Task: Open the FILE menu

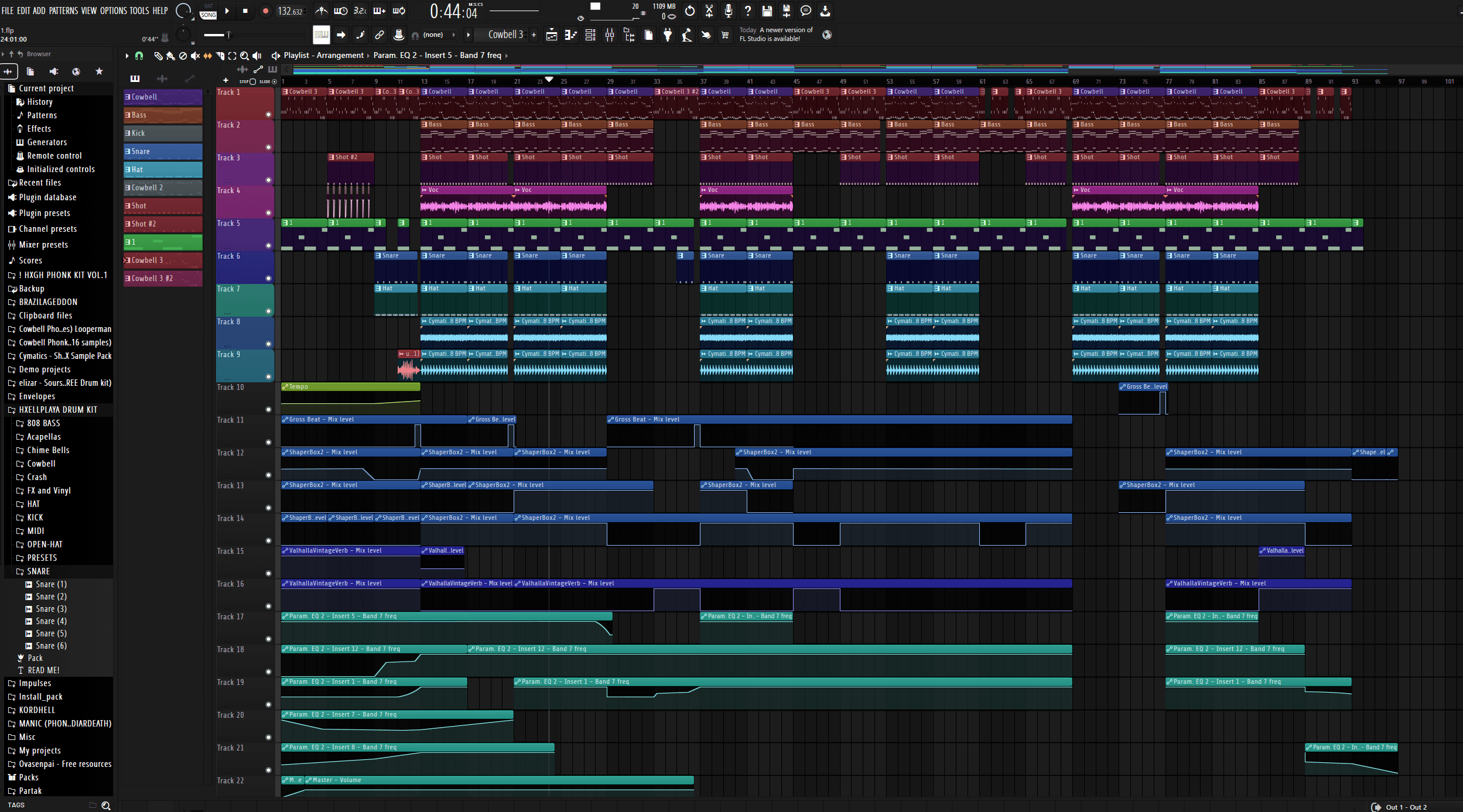Action: pos(8,11)
